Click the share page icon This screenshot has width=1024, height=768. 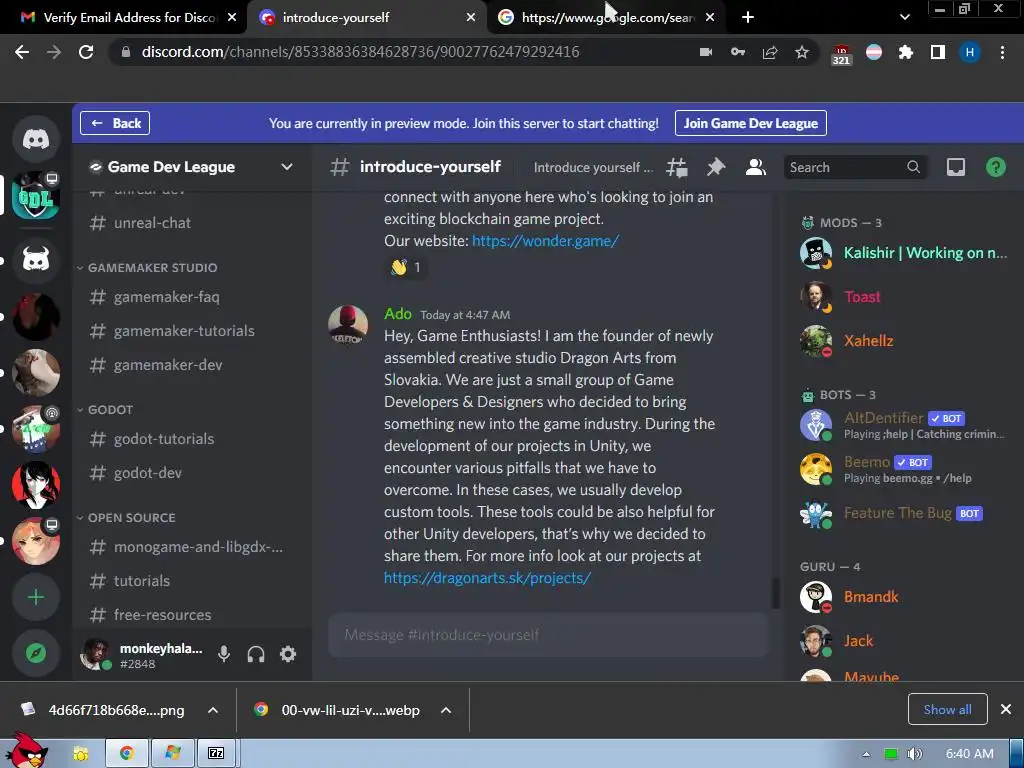pos(770,52)
